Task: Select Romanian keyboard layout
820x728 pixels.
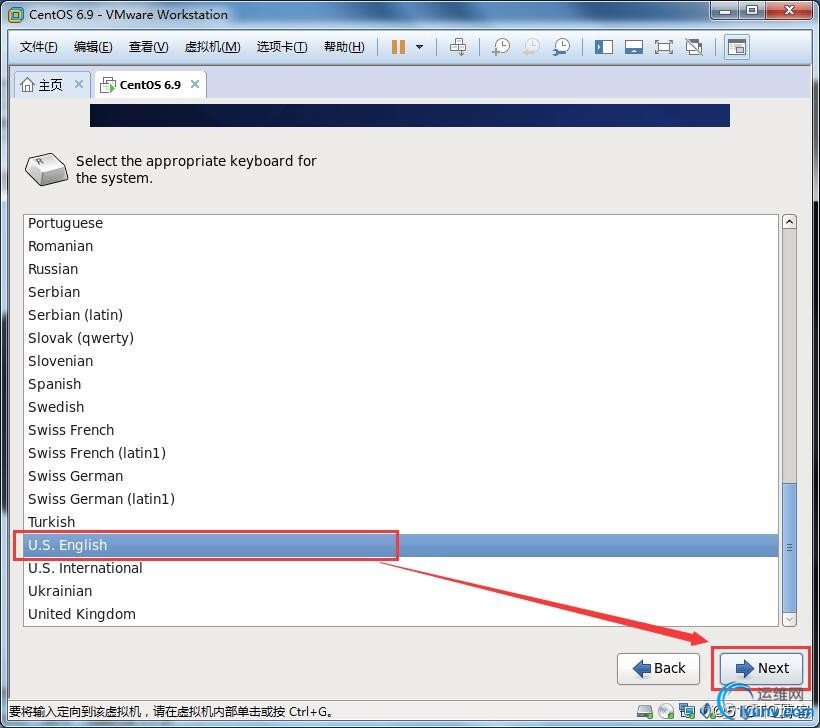Action: click(x=401, y=246)
